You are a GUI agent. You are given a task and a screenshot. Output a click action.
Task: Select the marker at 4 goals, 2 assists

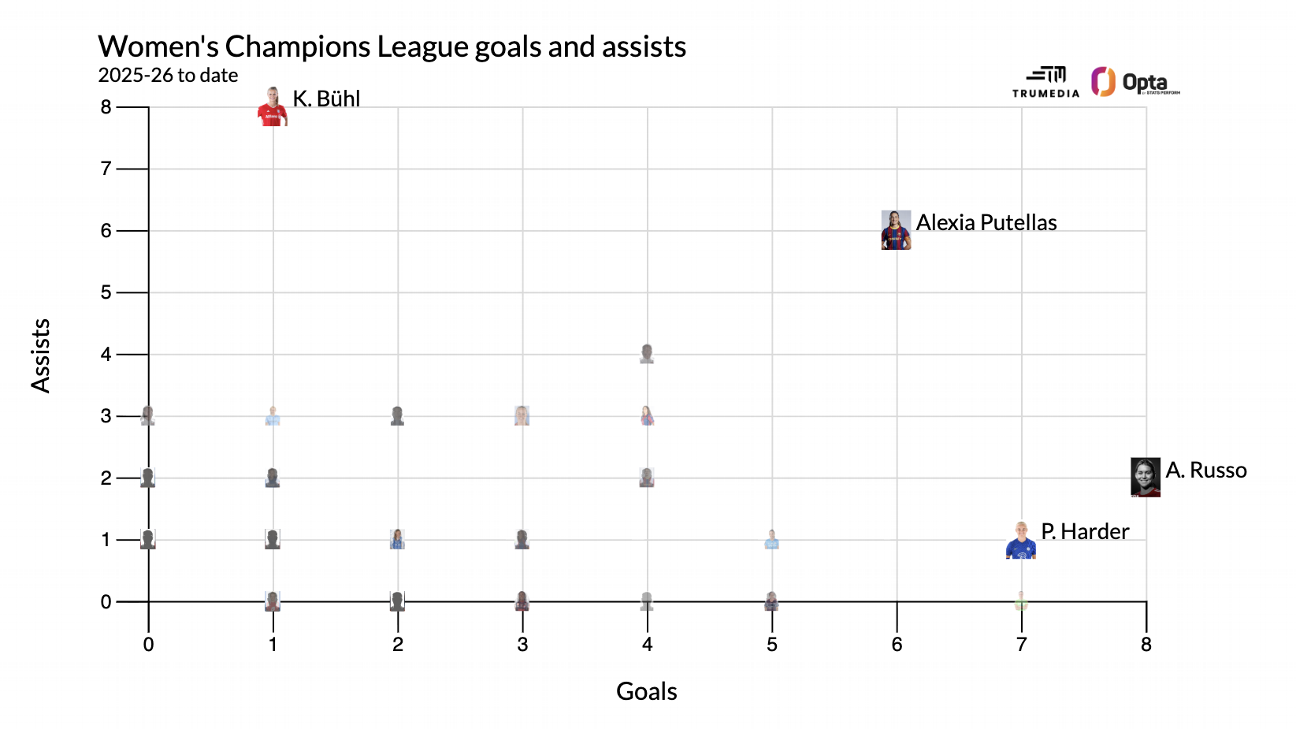click(x=647, y=477)
